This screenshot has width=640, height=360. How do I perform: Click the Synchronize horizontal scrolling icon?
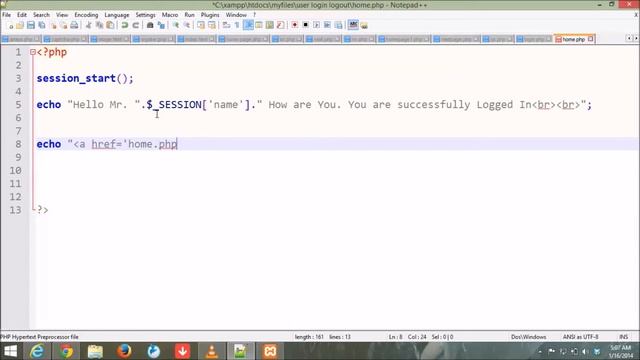(x=212, y=25)
